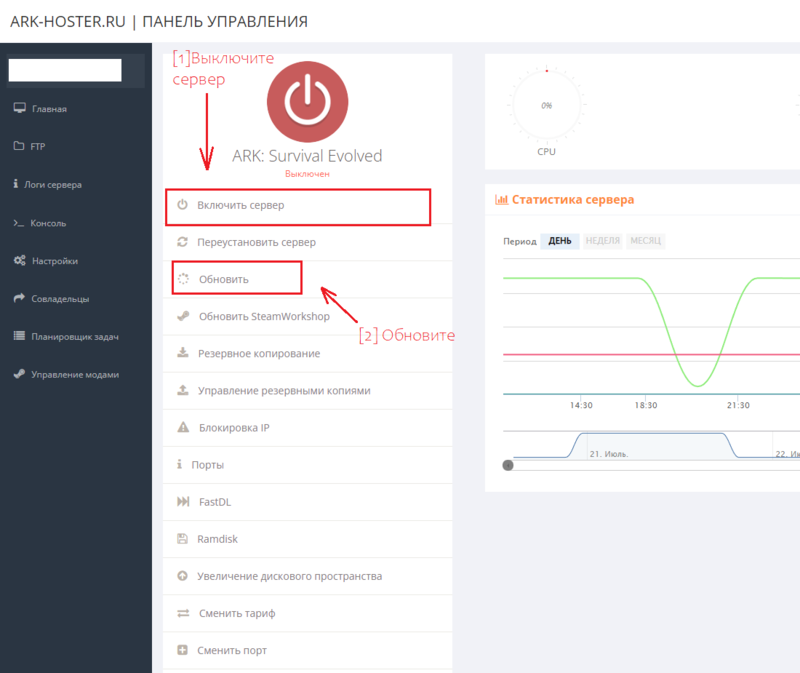Click the Обновить button
The image size is (800, 673).
coord(224,279)
